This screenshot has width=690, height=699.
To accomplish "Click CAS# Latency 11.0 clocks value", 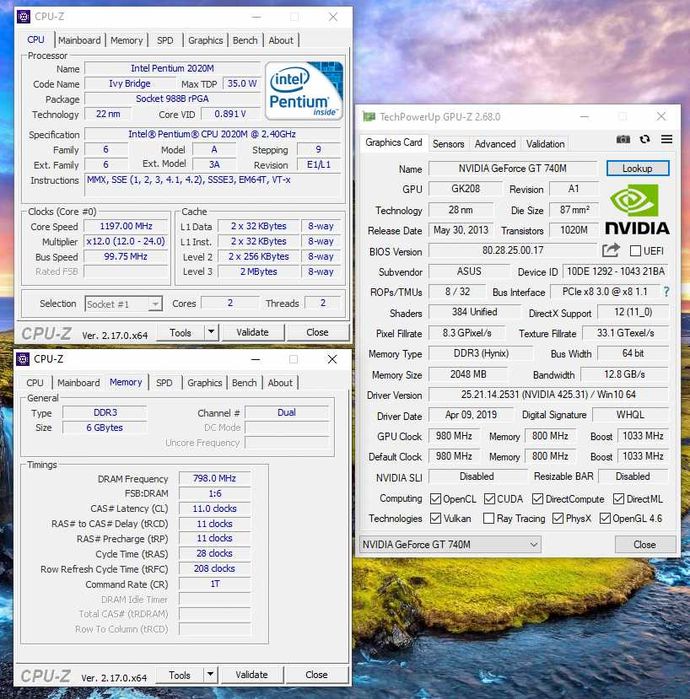I will tap(214, 509).
